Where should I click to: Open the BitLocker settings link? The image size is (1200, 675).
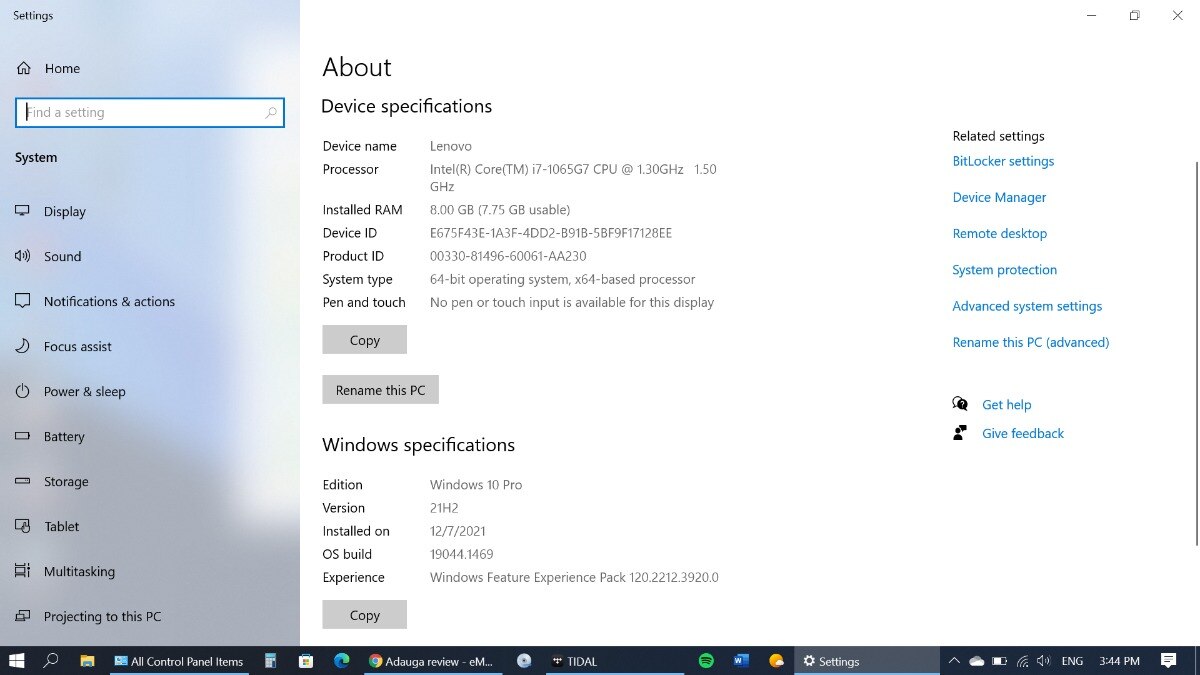pyautogui.click(x=1003, y=162)
